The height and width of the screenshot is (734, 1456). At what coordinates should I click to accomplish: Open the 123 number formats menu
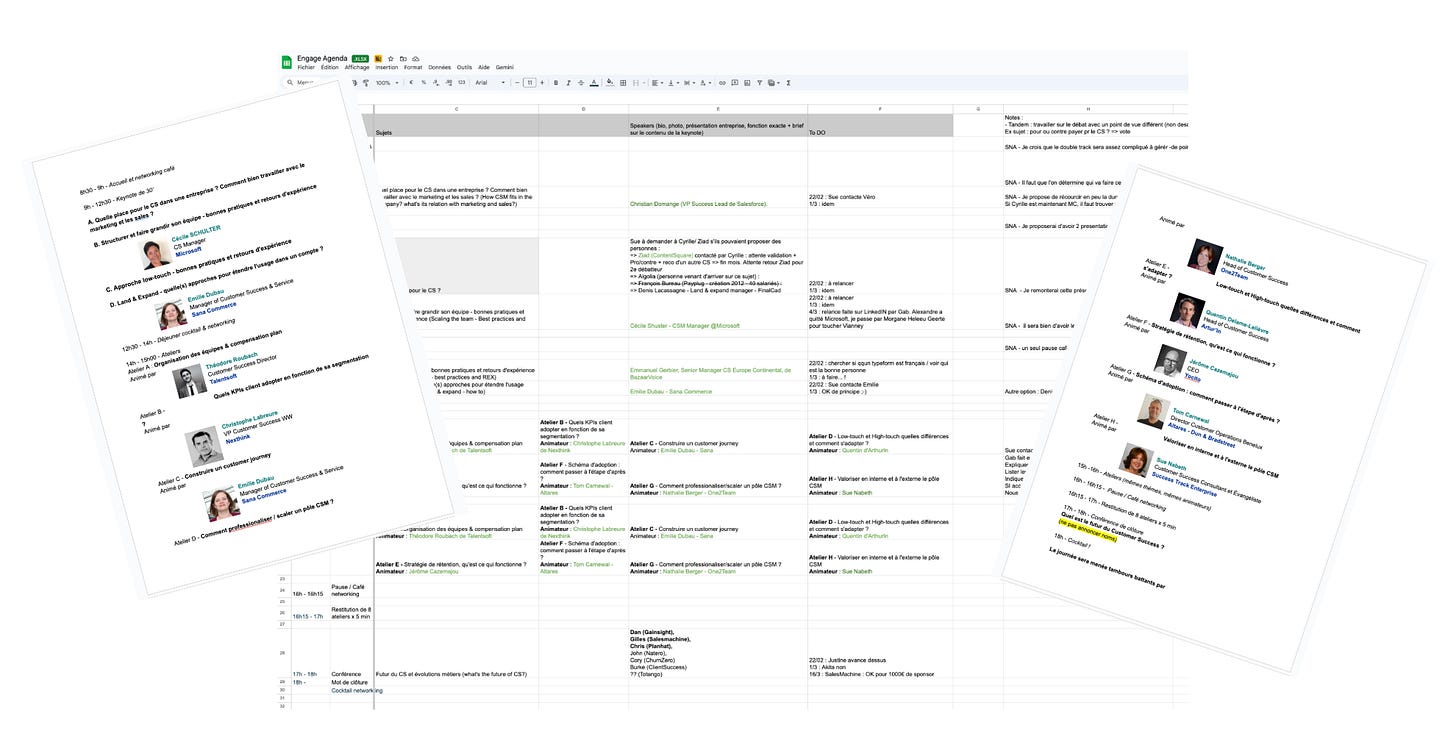click(x=461, y=82)
